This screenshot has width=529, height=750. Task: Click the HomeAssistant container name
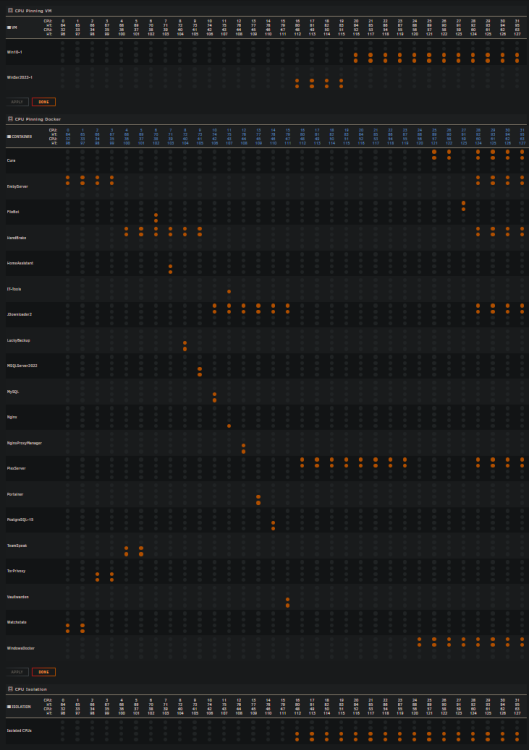[20, 263]
